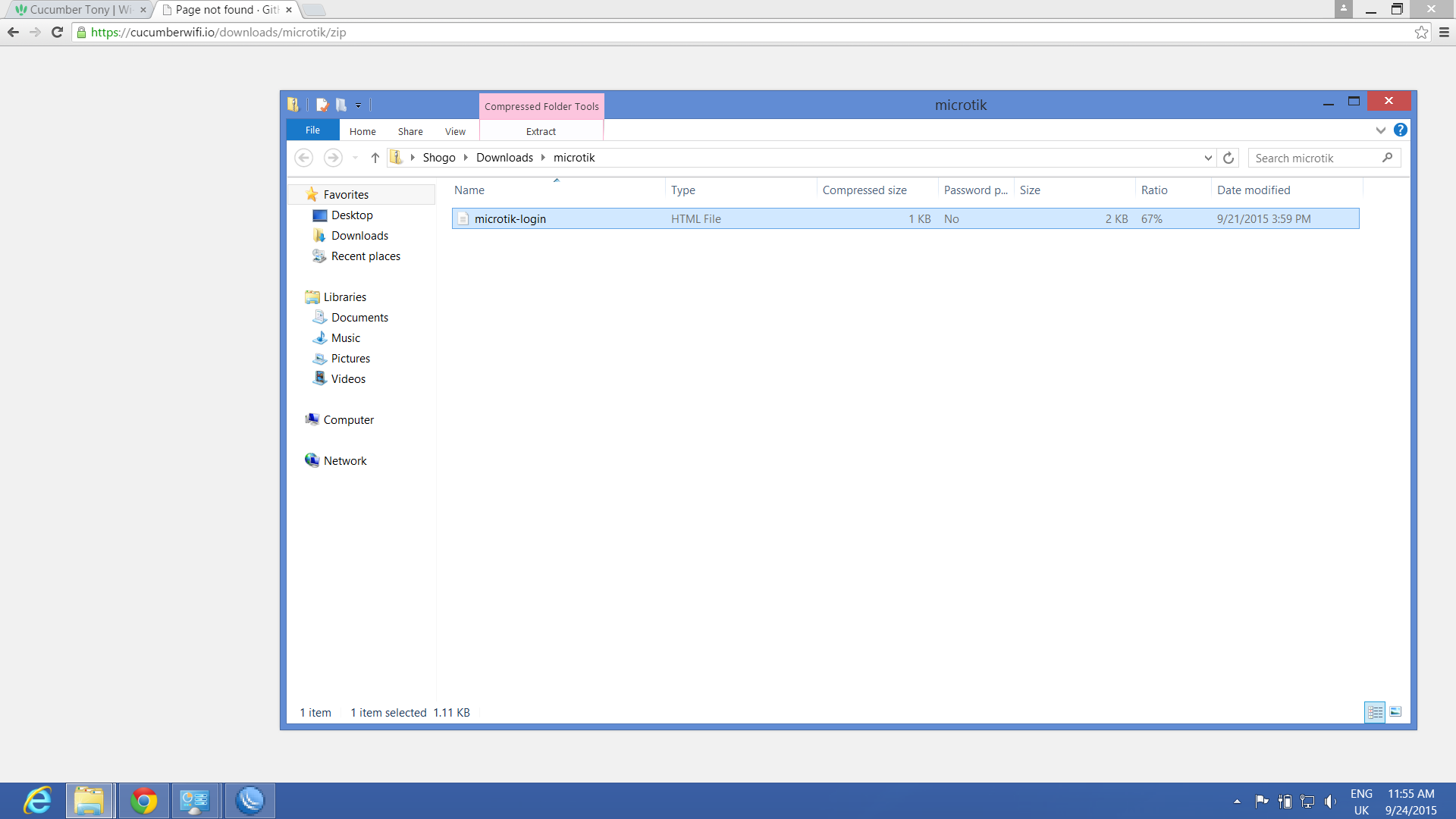Screen dimensions: 1456x819
Task: Switch to Details view layout
Action: tap(1375, 712)
